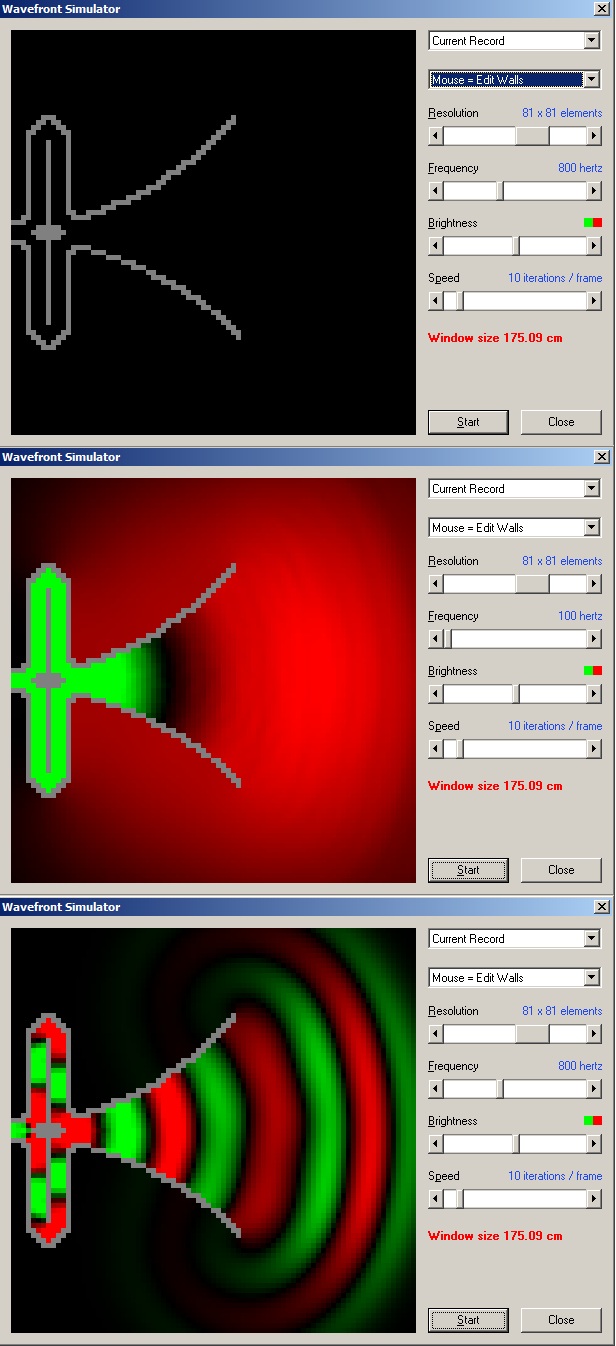Click Frequency slider right arrow in middle window
Screen dimensions: 616x1346
[594, 639]
